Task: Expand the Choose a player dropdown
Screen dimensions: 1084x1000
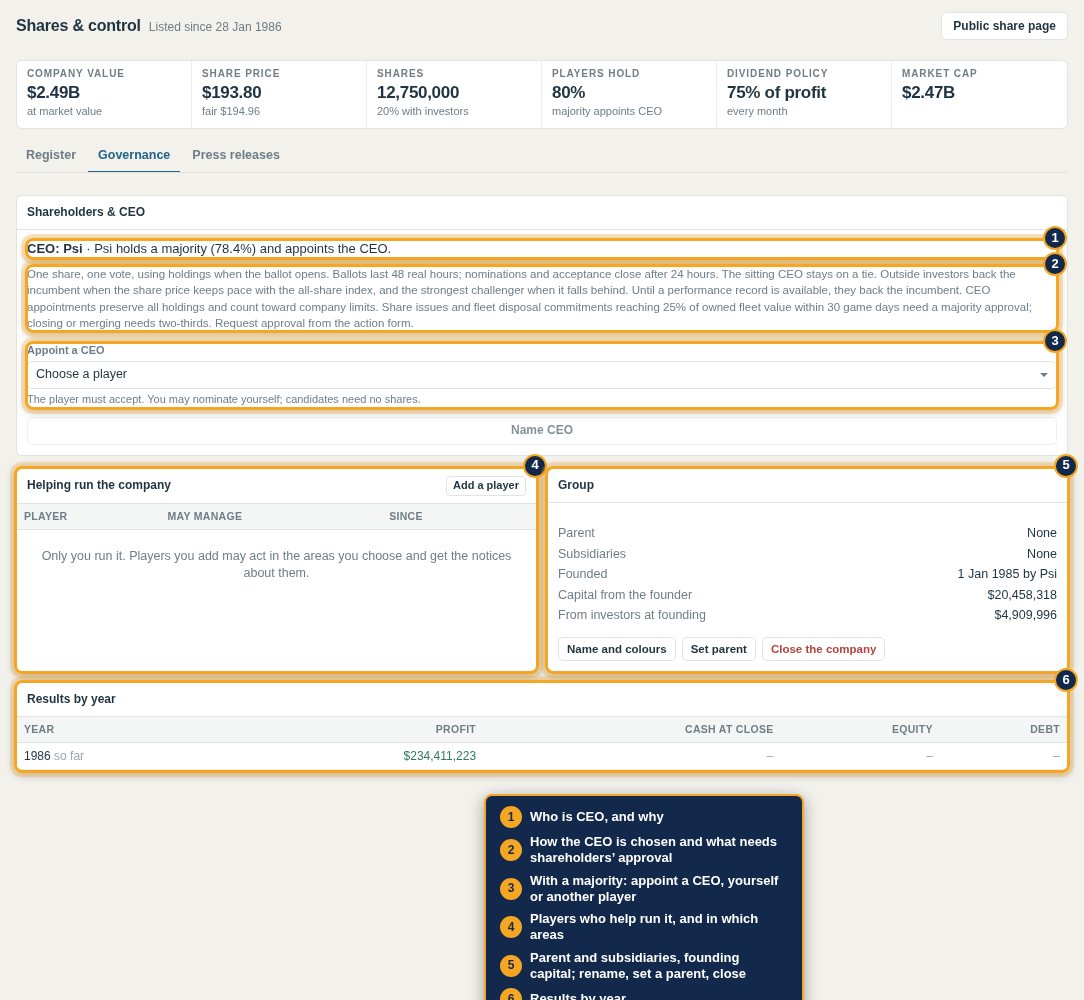Action: [542, 374]
